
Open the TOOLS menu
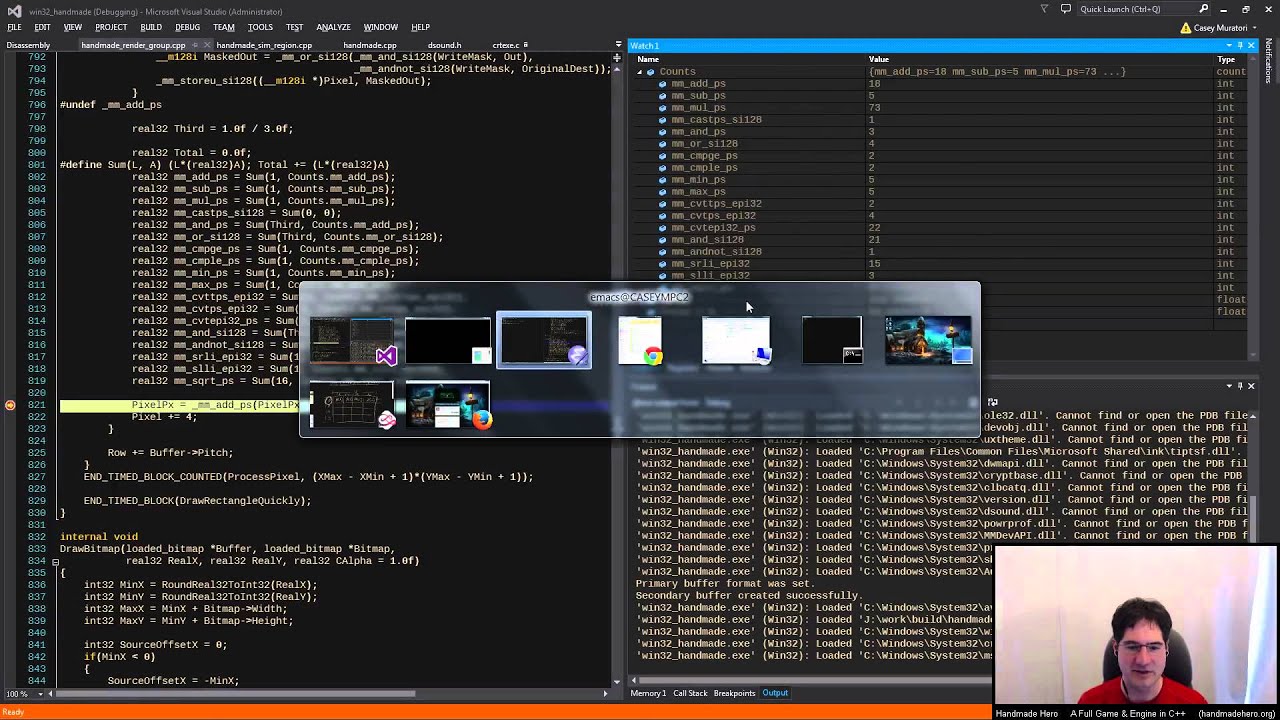[x=260, y=27]
